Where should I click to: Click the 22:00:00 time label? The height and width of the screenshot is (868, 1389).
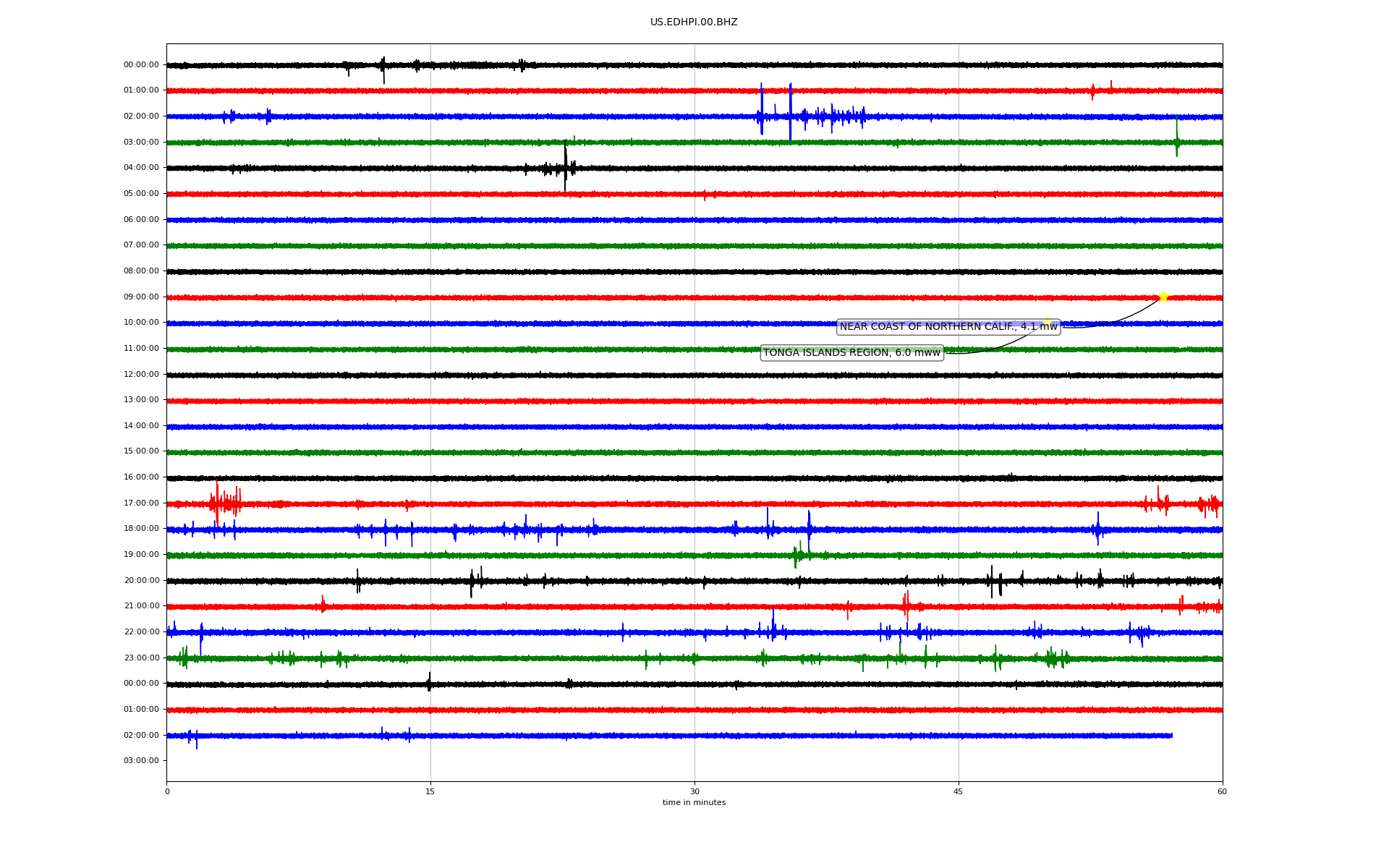tap(141, 632)
